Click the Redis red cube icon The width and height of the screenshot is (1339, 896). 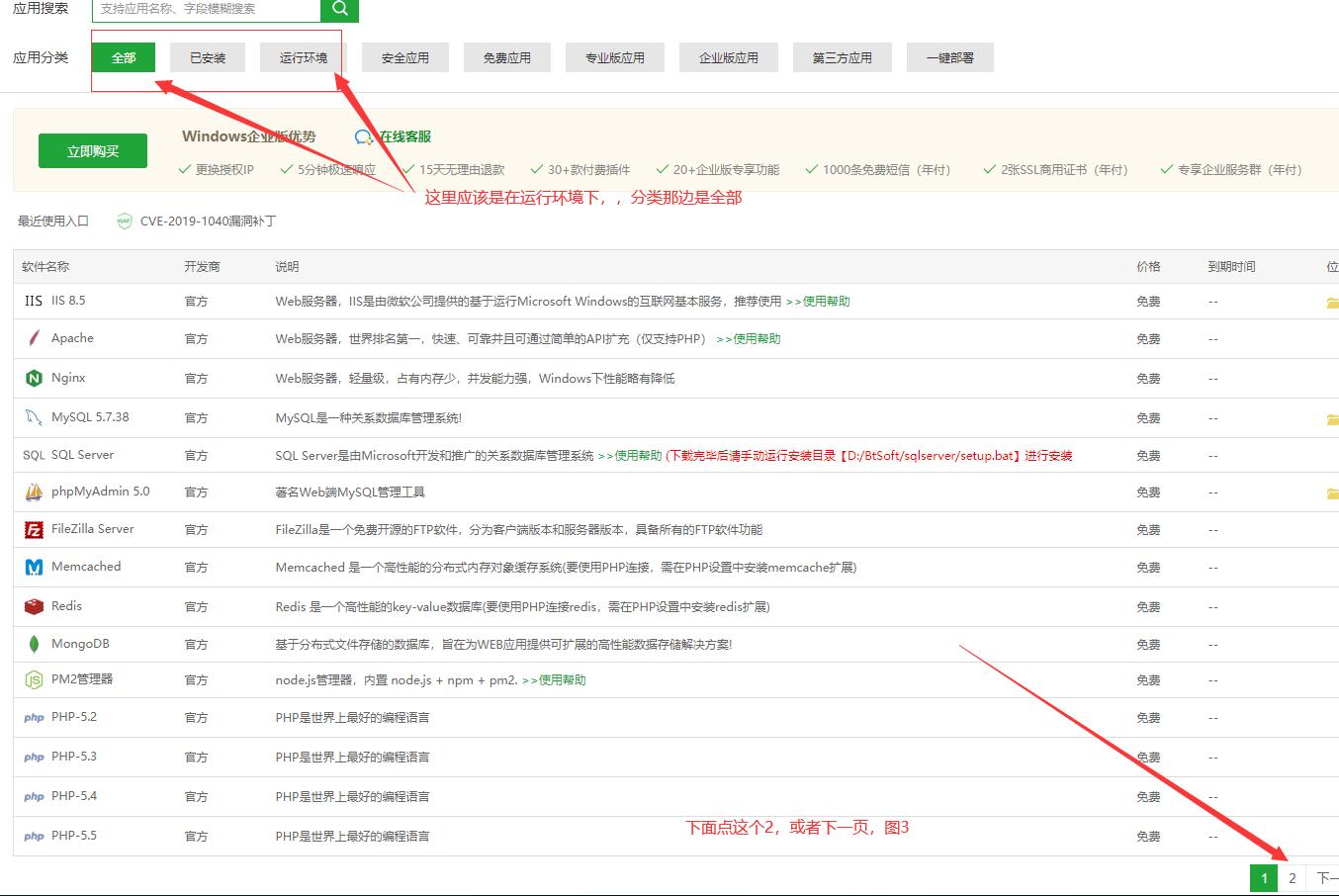point(34,606)
